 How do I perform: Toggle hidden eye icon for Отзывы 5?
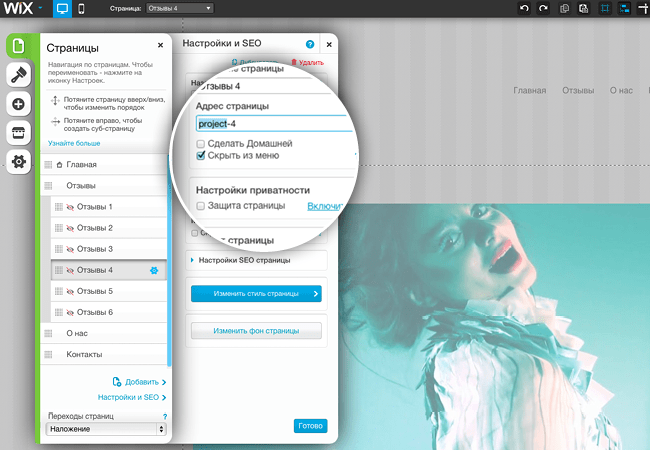click(x=70, y=291)
